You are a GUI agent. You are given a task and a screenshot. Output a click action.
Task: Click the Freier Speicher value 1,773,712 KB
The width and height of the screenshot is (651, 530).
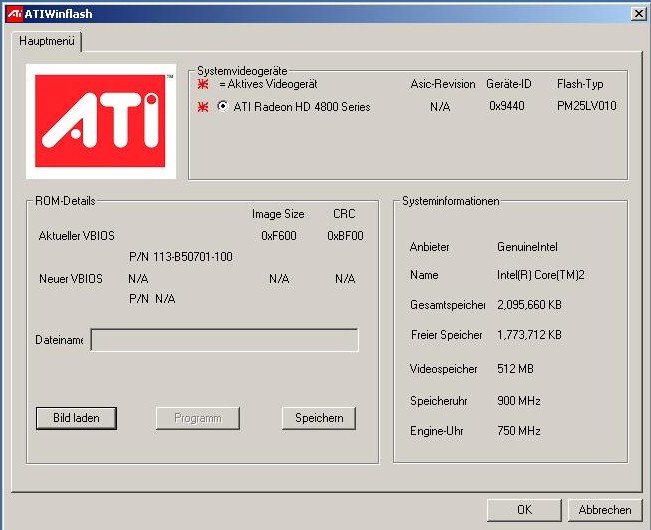(x=529, y=335)
